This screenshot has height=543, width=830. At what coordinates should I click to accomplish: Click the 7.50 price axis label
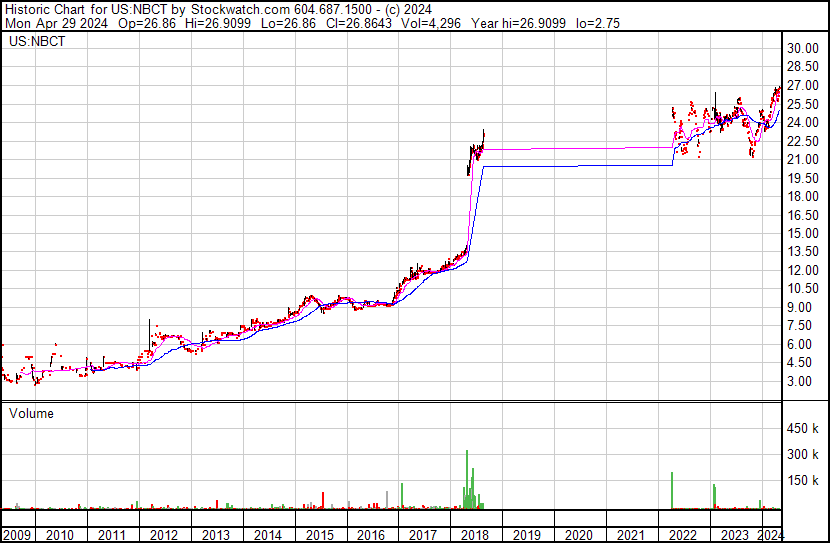(x=800, y=325)
